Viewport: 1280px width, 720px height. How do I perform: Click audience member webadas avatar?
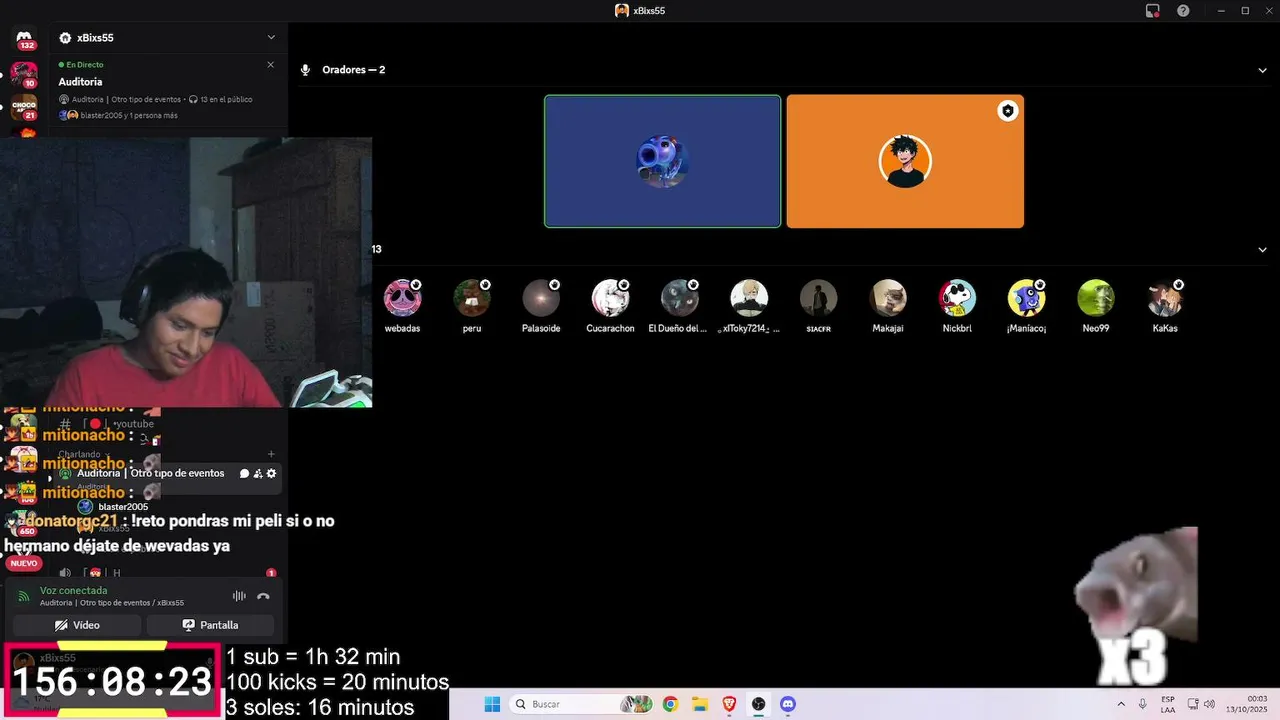[402, 298]
